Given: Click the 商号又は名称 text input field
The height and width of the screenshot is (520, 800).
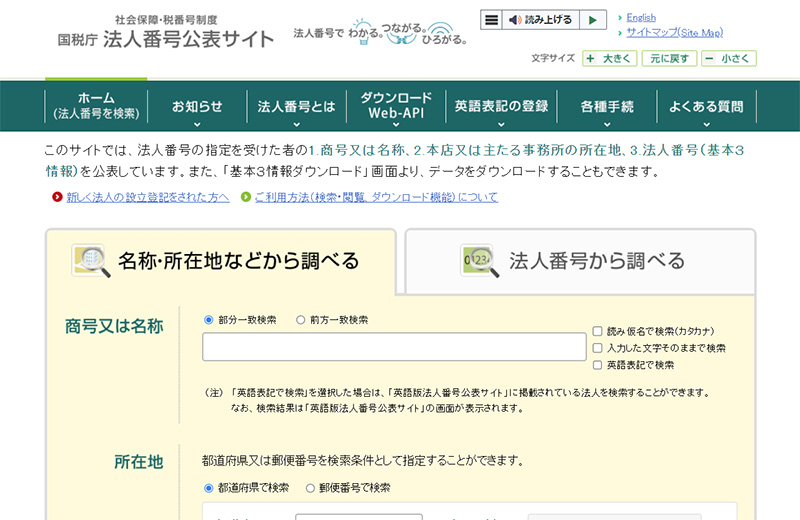Looking at the screenshot, I should point(394,347).
